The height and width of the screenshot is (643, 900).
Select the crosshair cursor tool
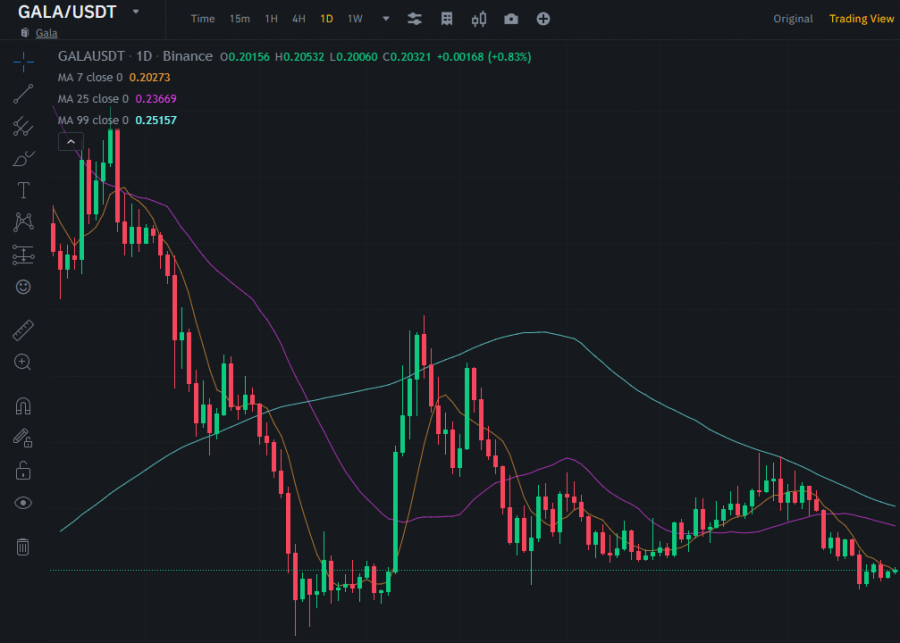pos(24,62)
